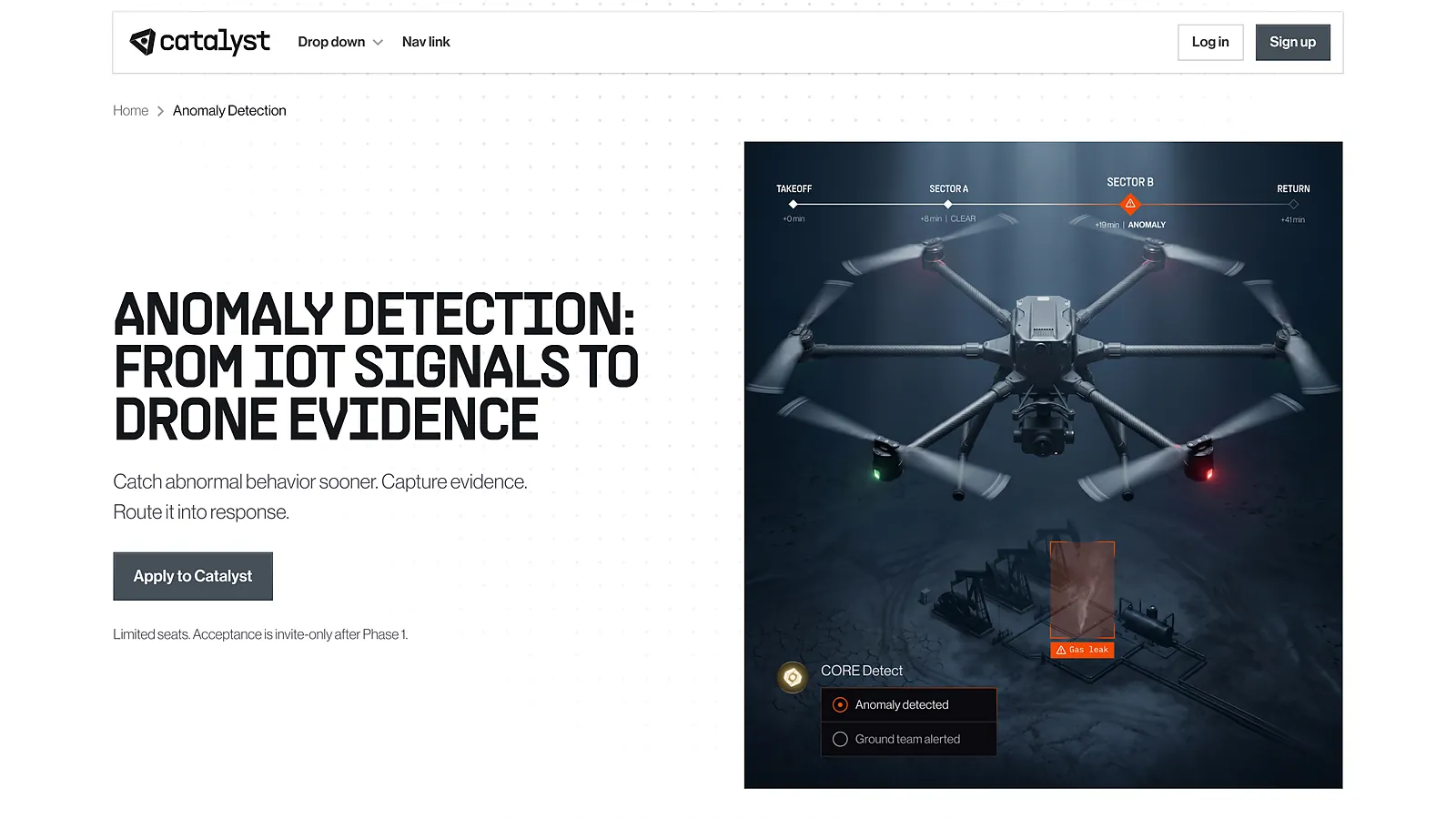Click the 'Limited seats. Acceptance is invite-only' note
This screenshot has width=1456, height=819.
click(x=260, y=634)
